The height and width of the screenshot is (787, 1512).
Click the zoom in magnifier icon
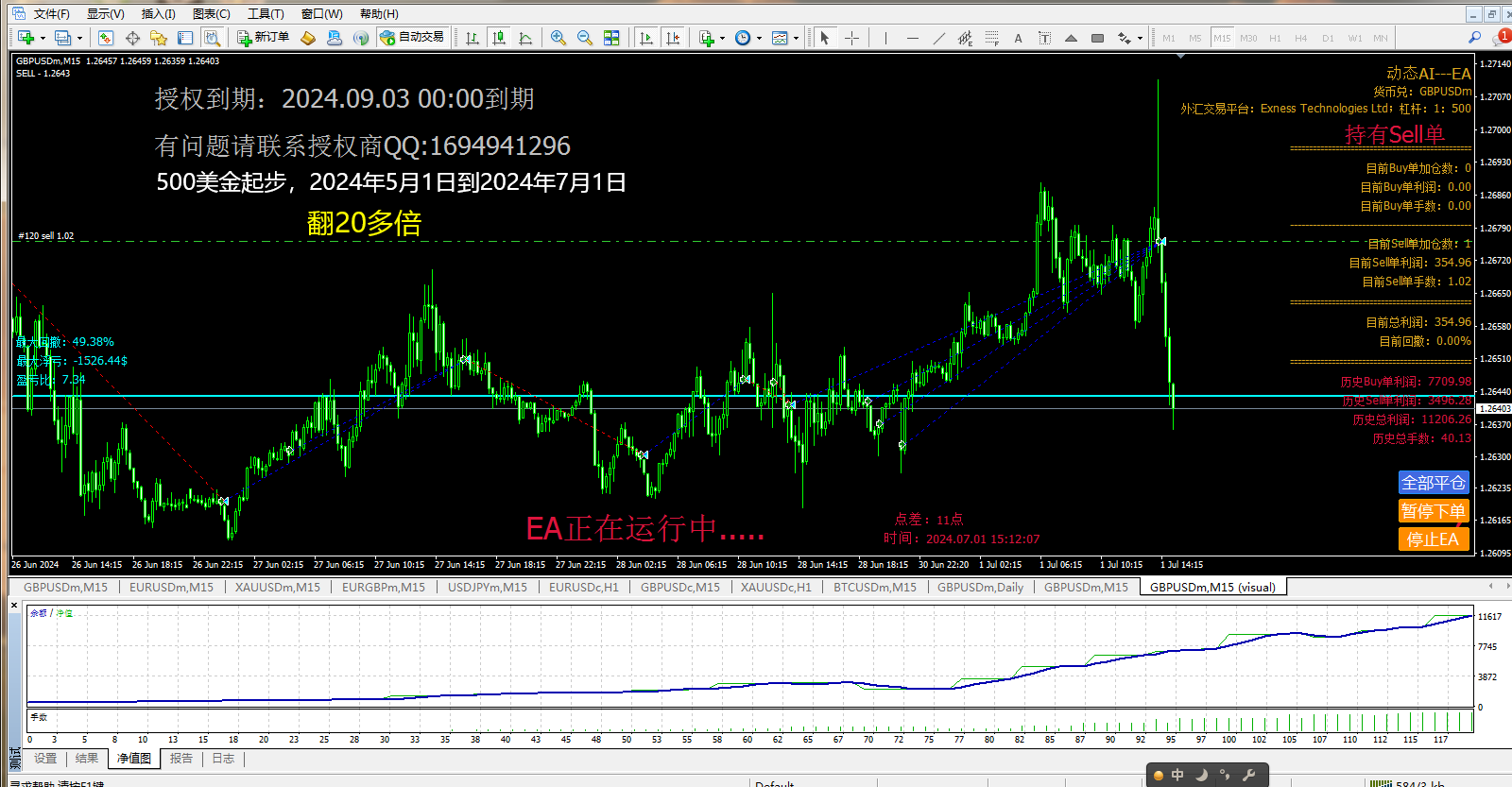pyautogui.click(x=558, y=38)
